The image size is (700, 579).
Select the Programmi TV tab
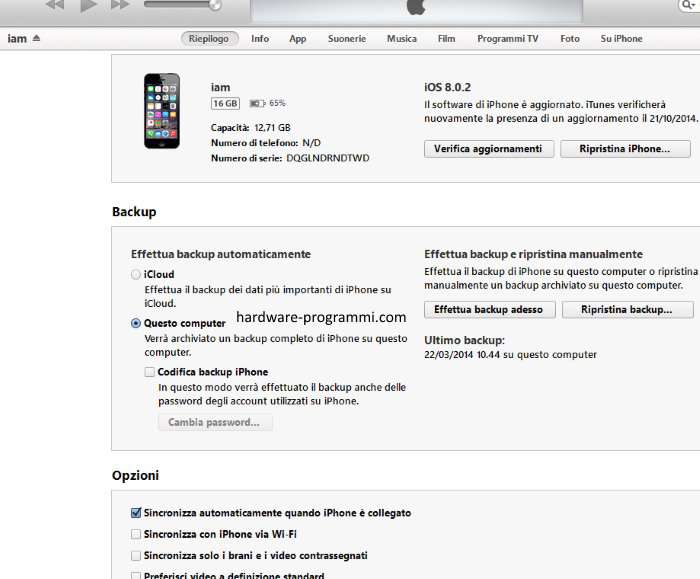click(x=508, y=39)
